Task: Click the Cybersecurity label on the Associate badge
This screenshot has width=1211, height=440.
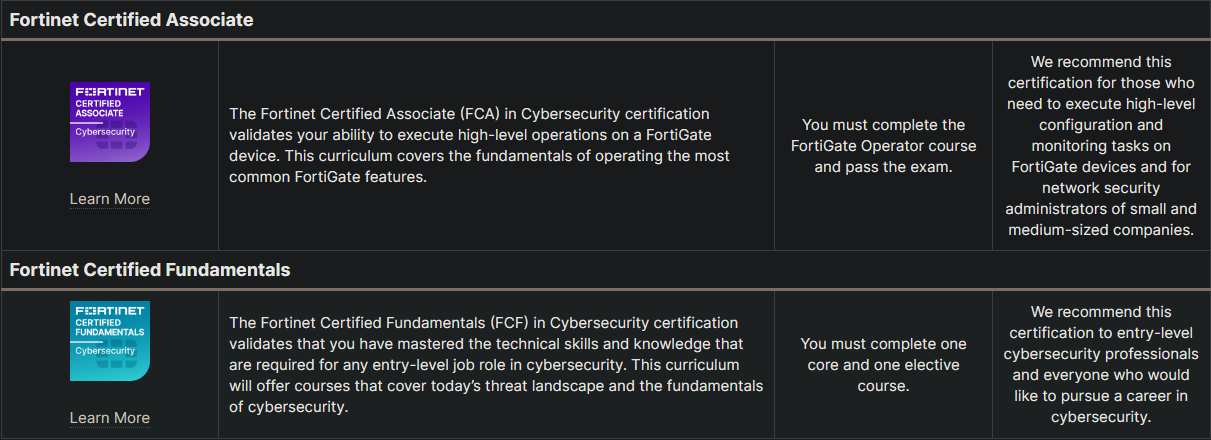Action: pos(106,131)
